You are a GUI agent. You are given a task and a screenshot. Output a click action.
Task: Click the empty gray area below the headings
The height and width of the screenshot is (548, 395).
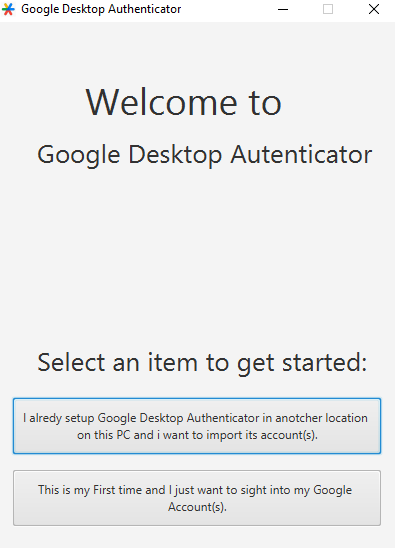point(198,259)
